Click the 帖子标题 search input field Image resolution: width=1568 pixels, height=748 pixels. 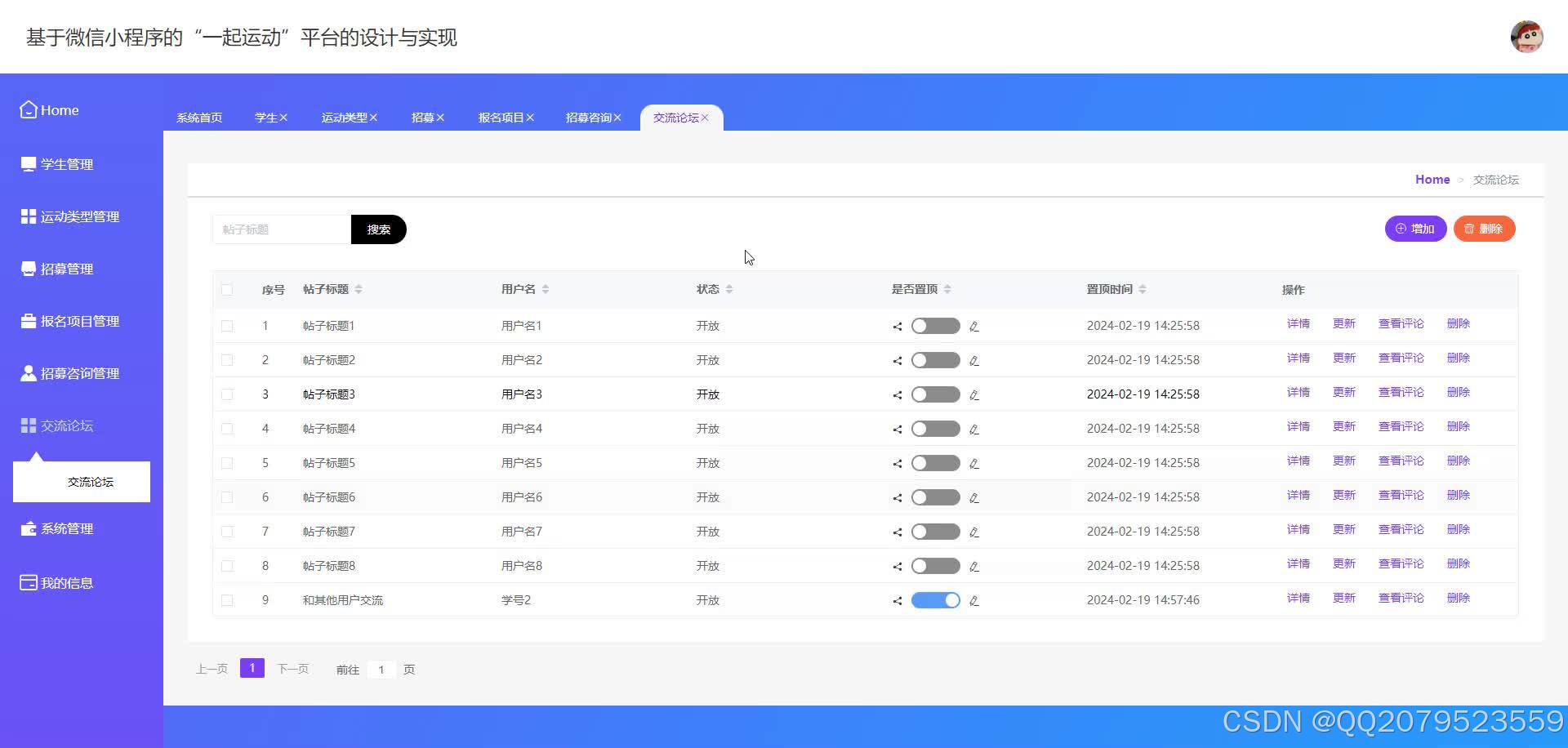pyautogui.click(x=282, y=229)
